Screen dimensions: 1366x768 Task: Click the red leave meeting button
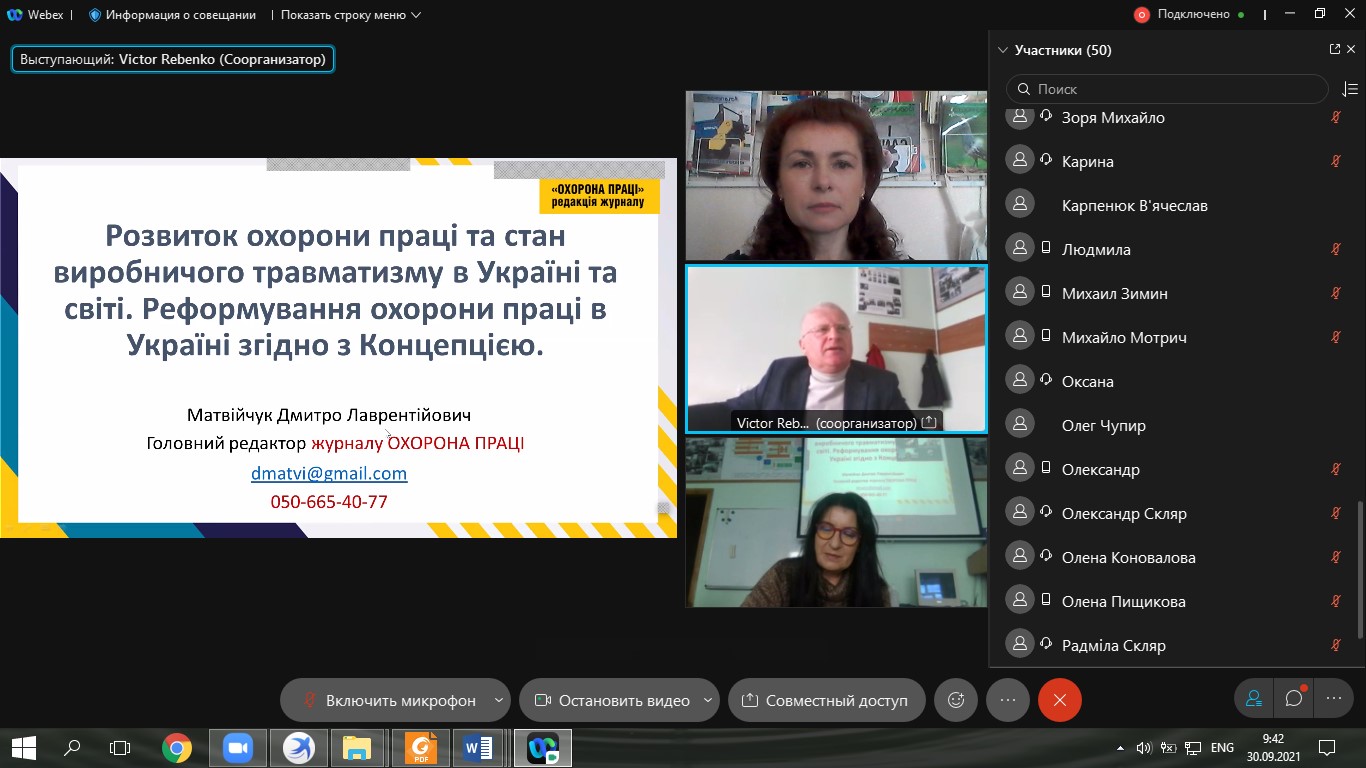[1059, 700]
